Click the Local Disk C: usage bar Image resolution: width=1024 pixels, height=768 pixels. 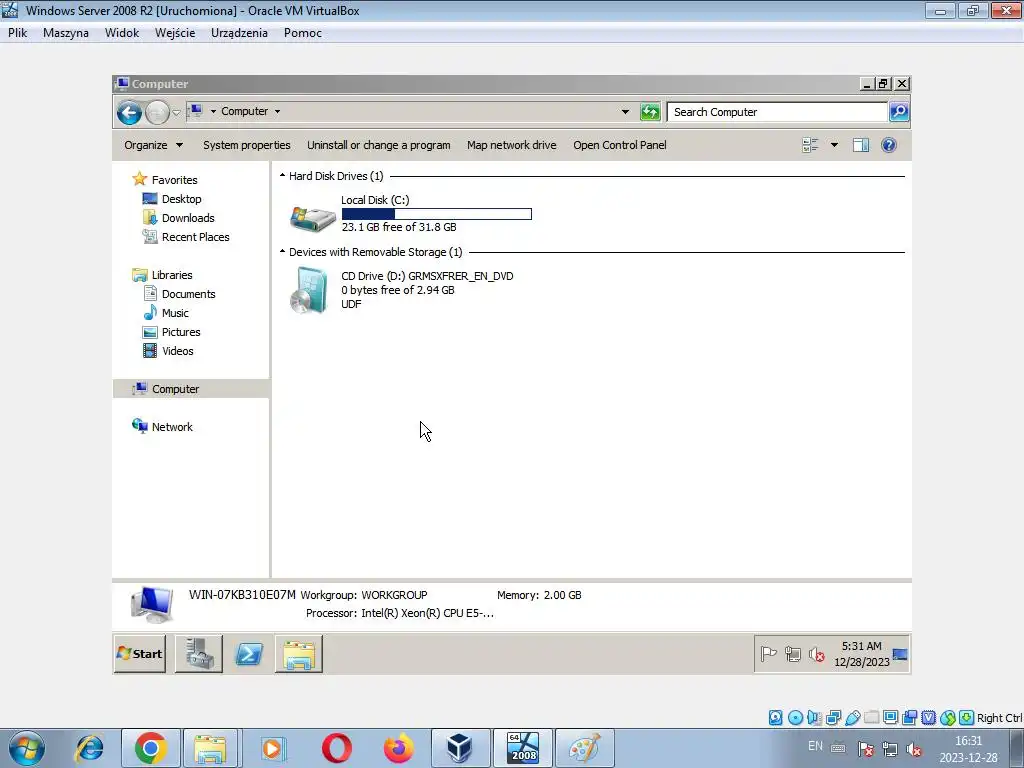[436, 214]
